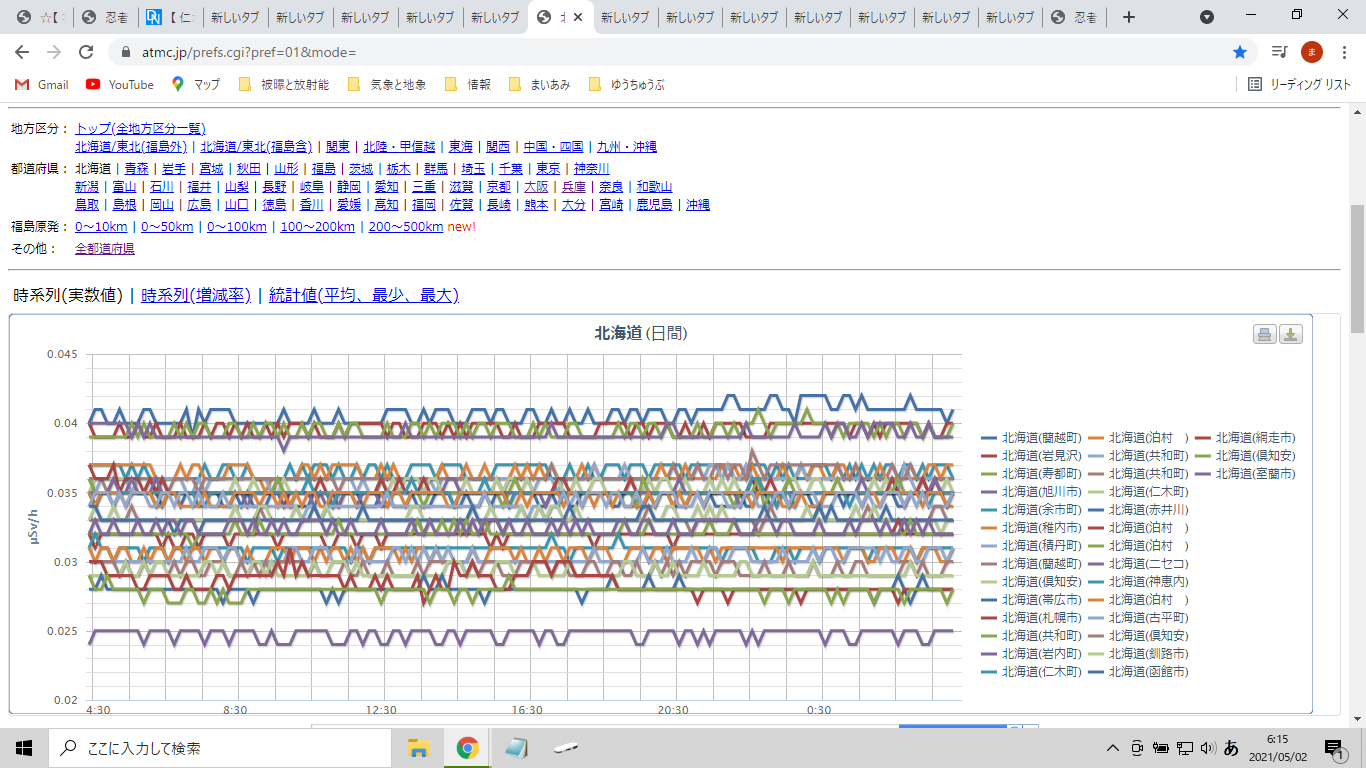Switch to the 時系列(増減率) view
This screenshot has height=768, width=1366.
tap(196, 295)
